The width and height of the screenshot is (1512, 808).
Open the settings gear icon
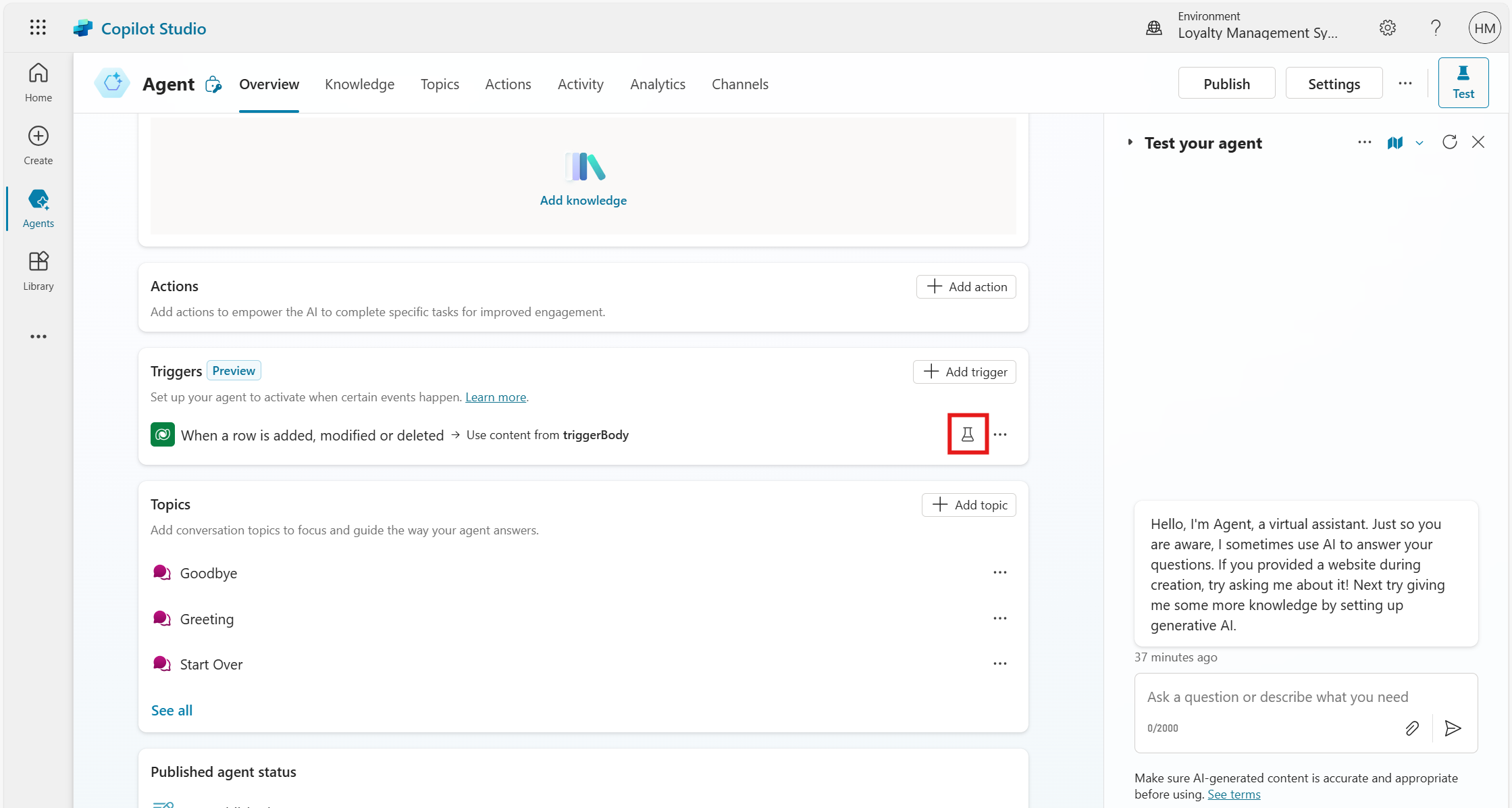1387,28
